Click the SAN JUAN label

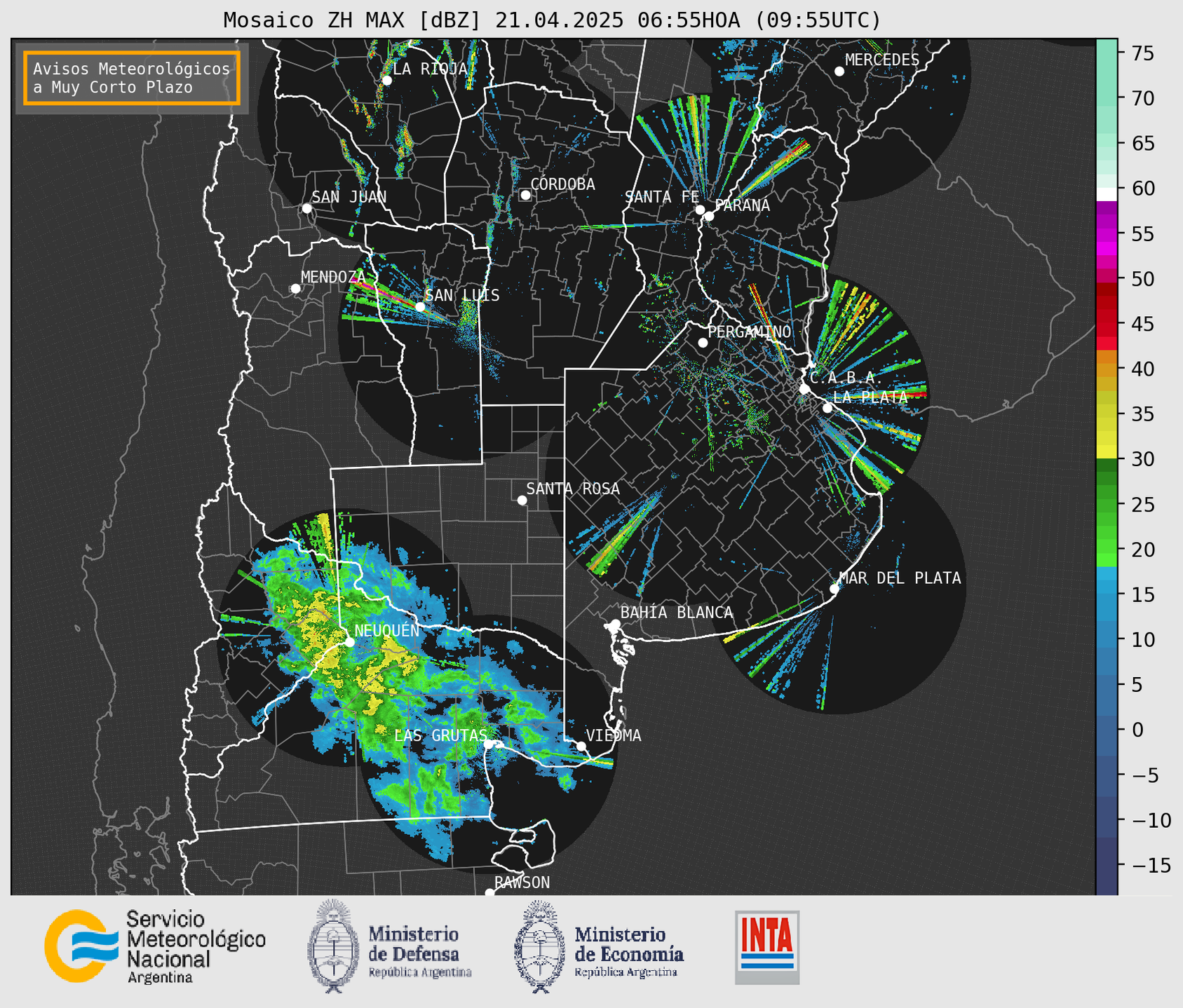point(349,197)
